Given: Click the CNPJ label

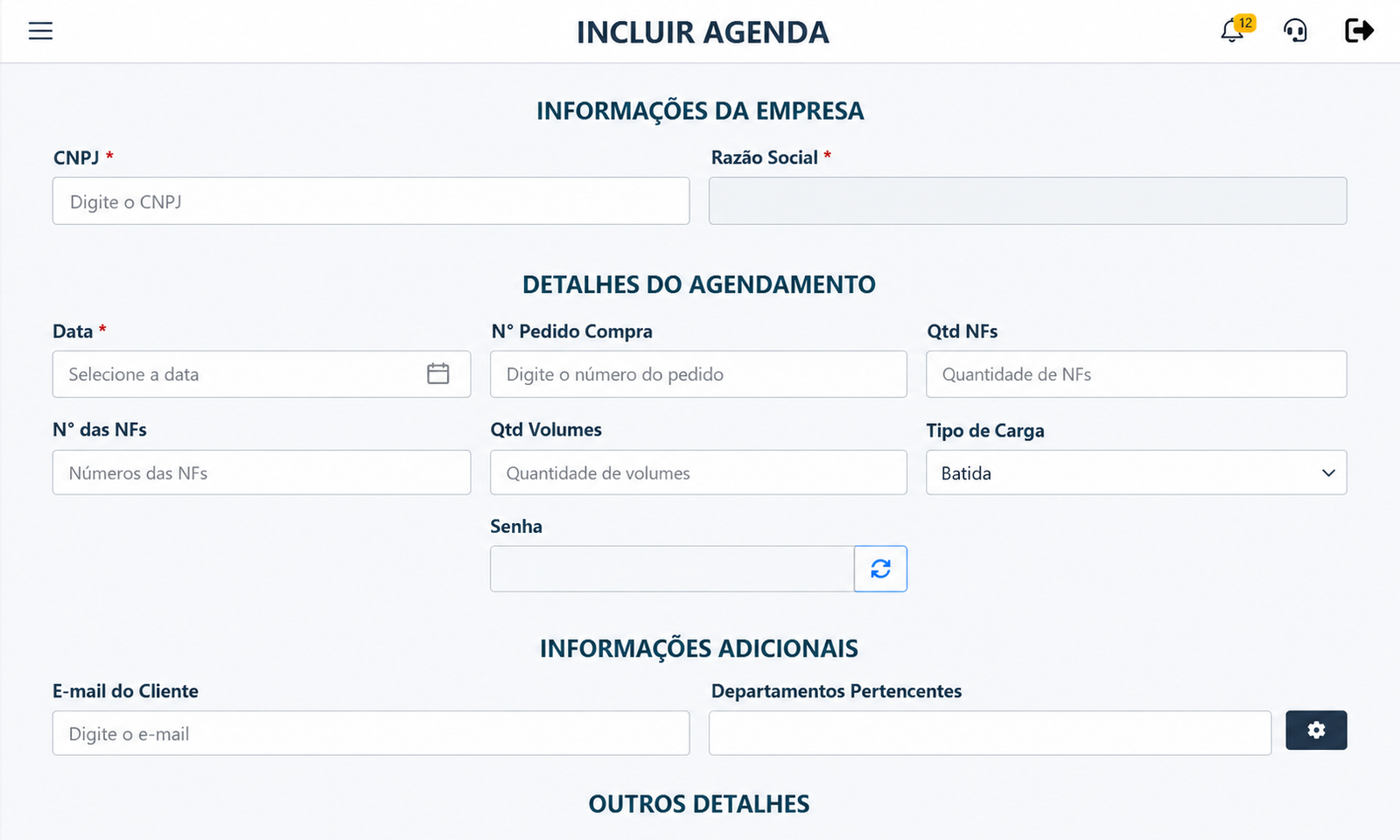Looking at the screenshot, I should (76, 157).
